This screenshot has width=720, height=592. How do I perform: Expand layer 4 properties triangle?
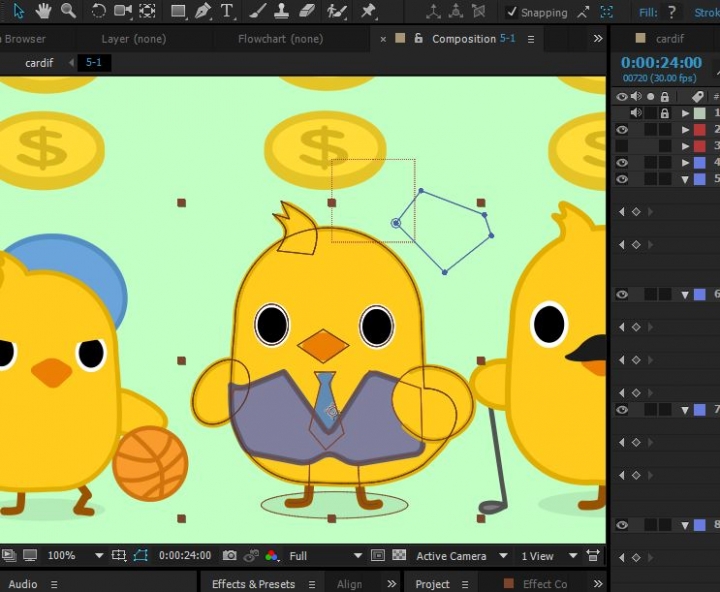(686, 163)
